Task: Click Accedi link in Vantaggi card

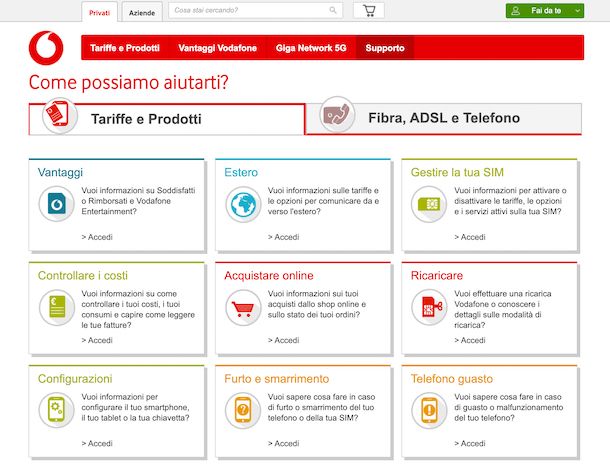Action: (x=97, y=237)
